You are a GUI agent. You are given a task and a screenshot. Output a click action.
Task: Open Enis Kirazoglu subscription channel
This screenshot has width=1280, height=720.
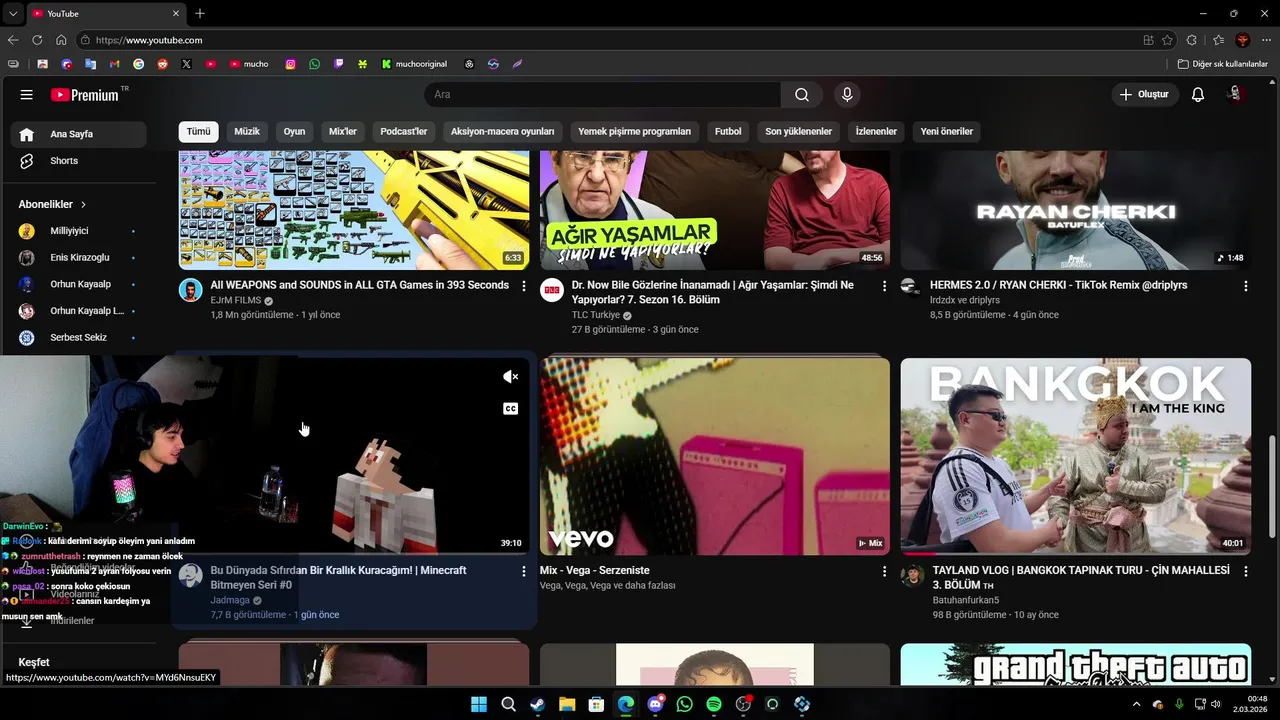(x=79, y=258)
